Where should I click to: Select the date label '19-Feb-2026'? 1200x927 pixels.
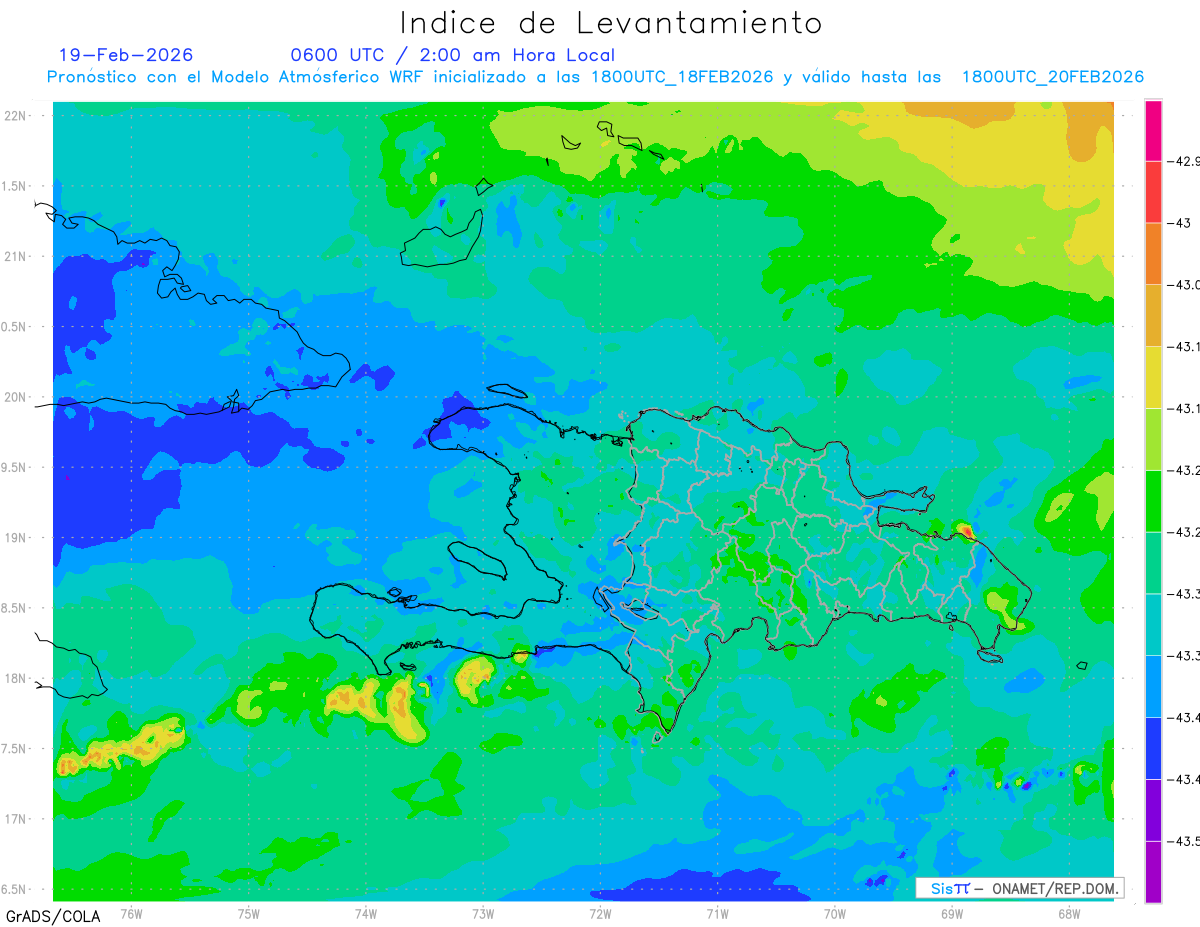point(126,55)
